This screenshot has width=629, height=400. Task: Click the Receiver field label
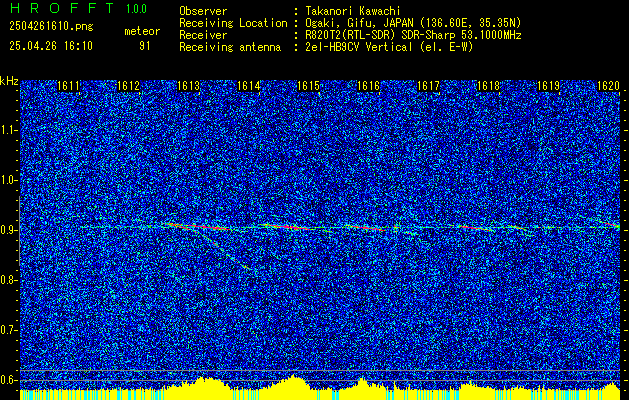point(203,35)
